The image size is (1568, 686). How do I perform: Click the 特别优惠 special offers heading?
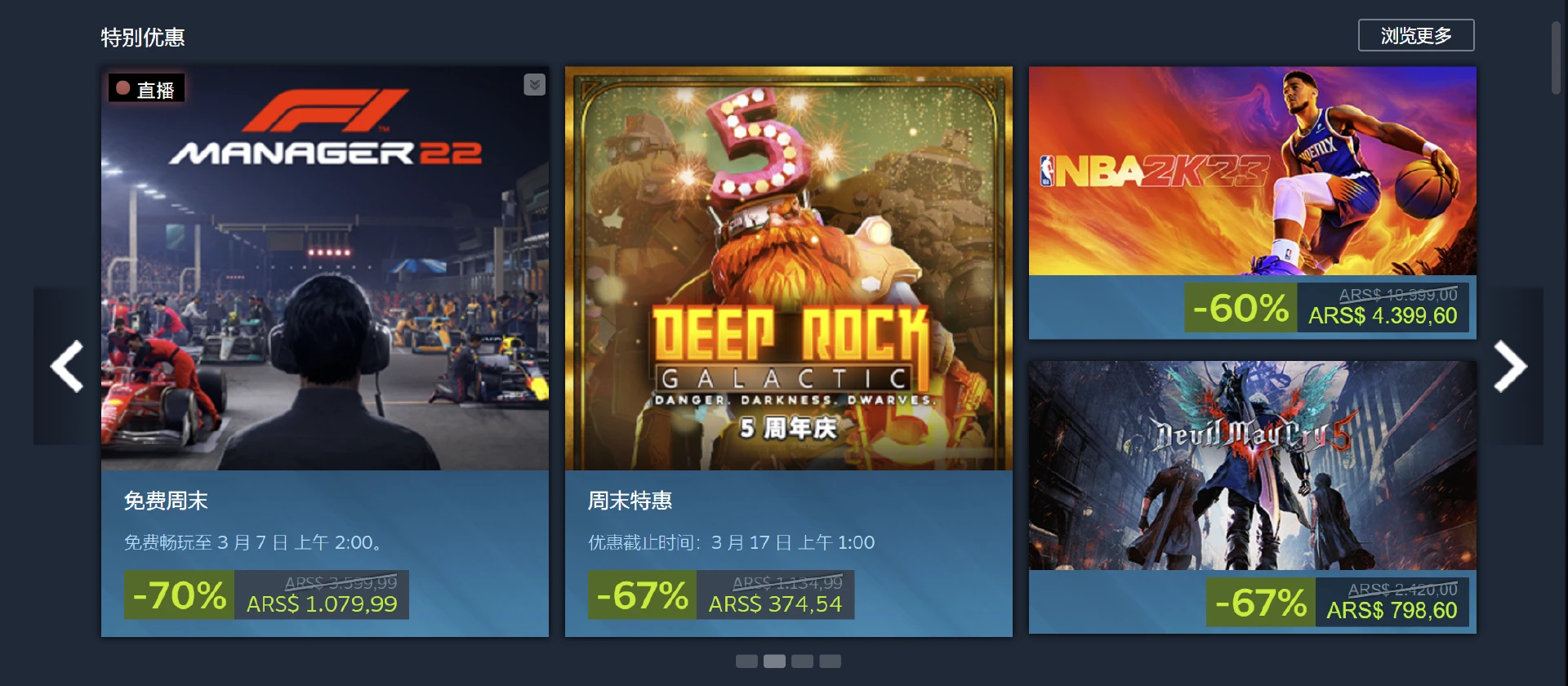pyautogui.click(x=143, y=38)
